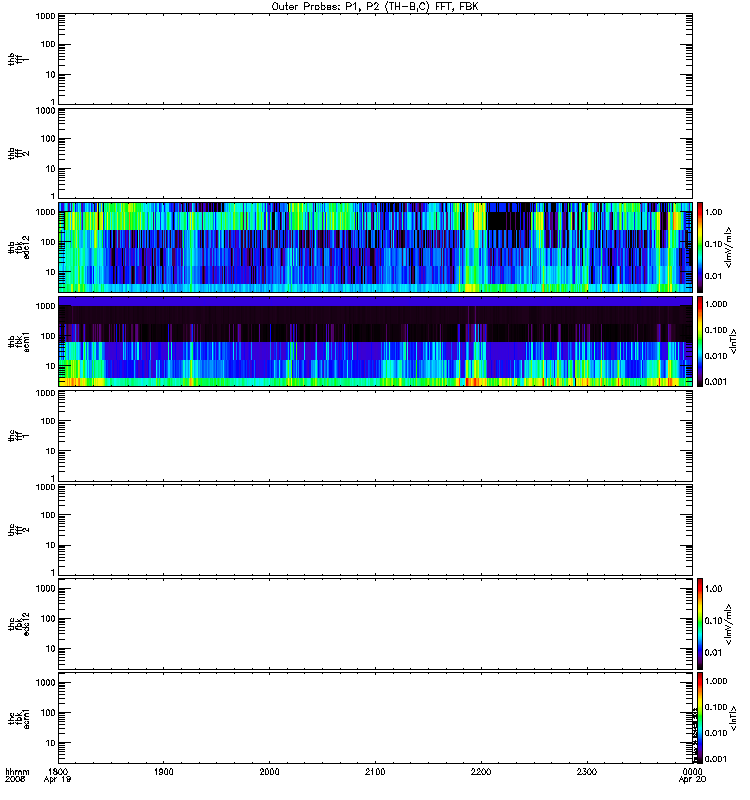Click the '2000' time axis label

coord(269,772)
